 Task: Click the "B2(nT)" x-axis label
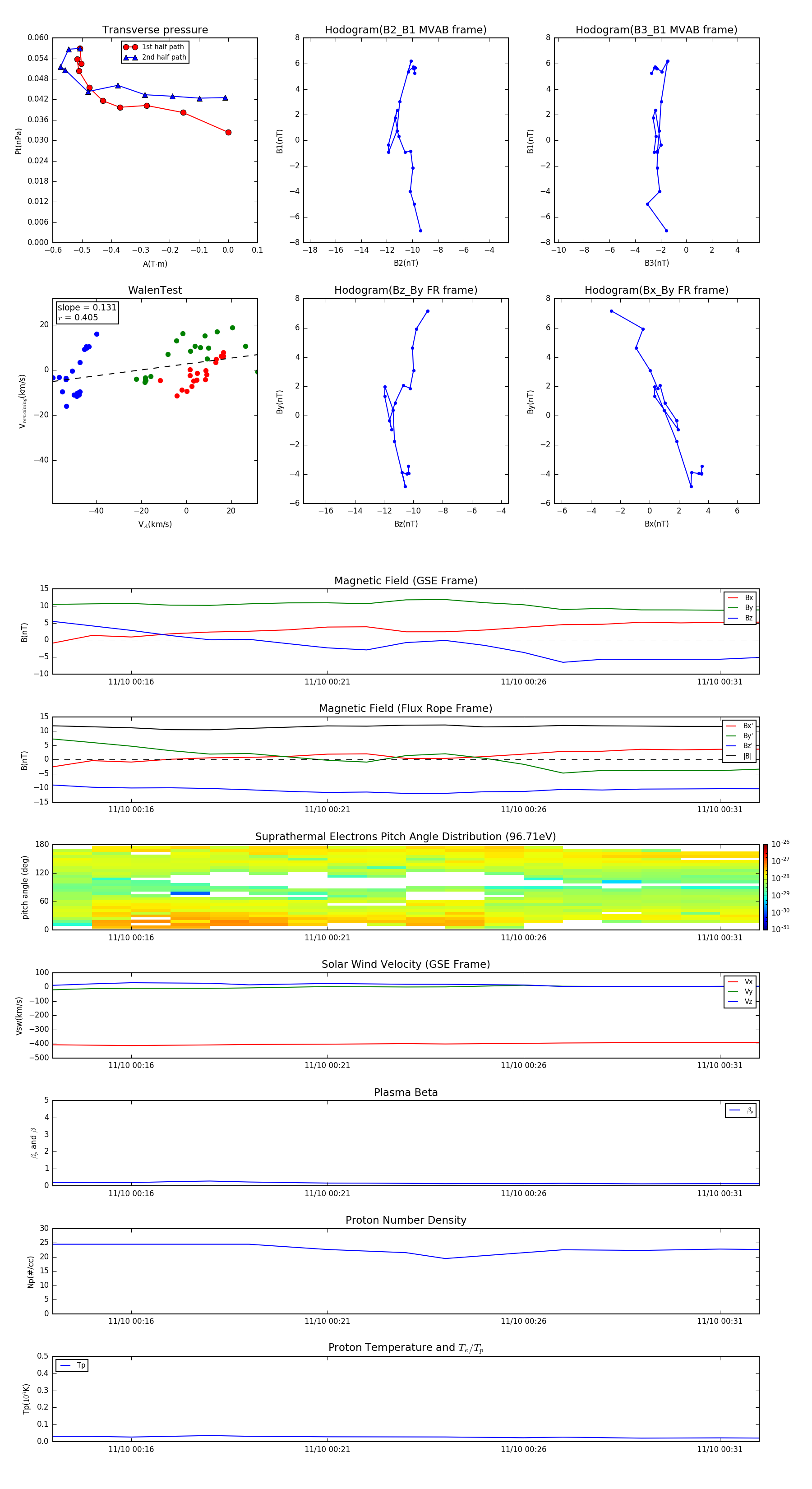click(x=406, y=263)
